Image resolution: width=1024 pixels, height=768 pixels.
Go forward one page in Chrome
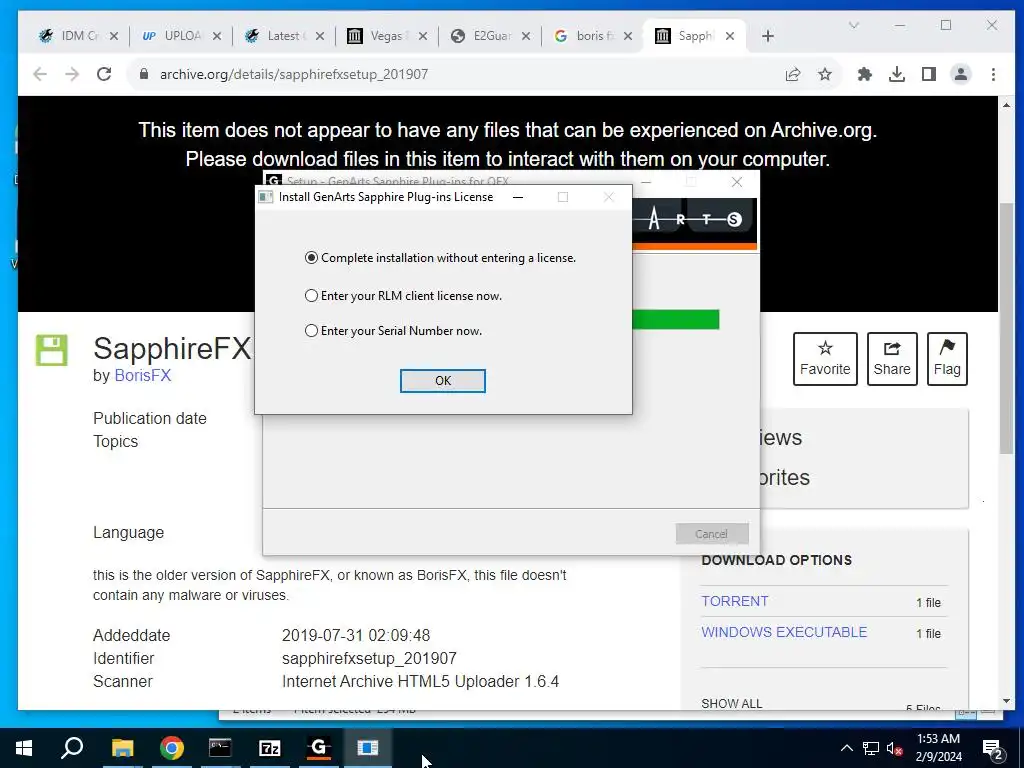[x=72, y=74]
